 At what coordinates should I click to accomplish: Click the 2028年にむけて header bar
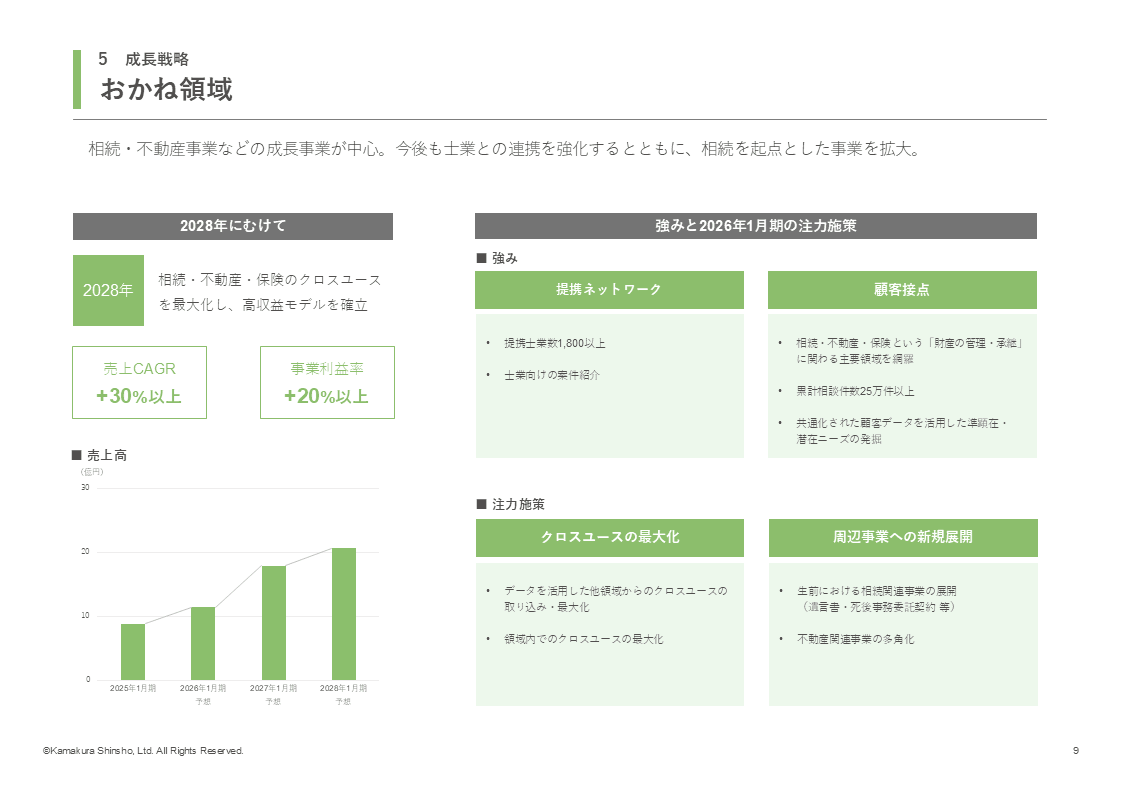pyautogui.click(x=233, y=226)
